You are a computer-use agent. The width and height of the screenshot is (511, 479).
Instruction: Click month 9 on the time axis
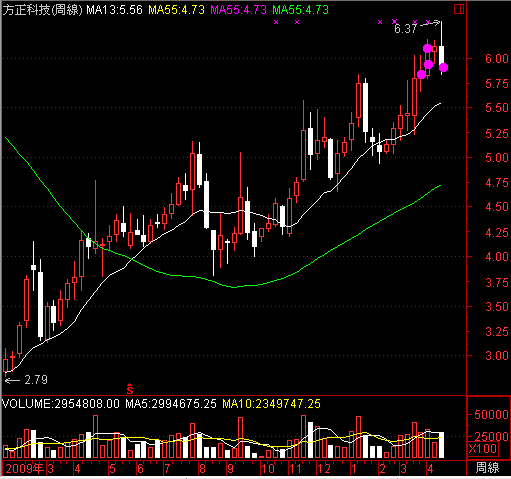point(230,469)
